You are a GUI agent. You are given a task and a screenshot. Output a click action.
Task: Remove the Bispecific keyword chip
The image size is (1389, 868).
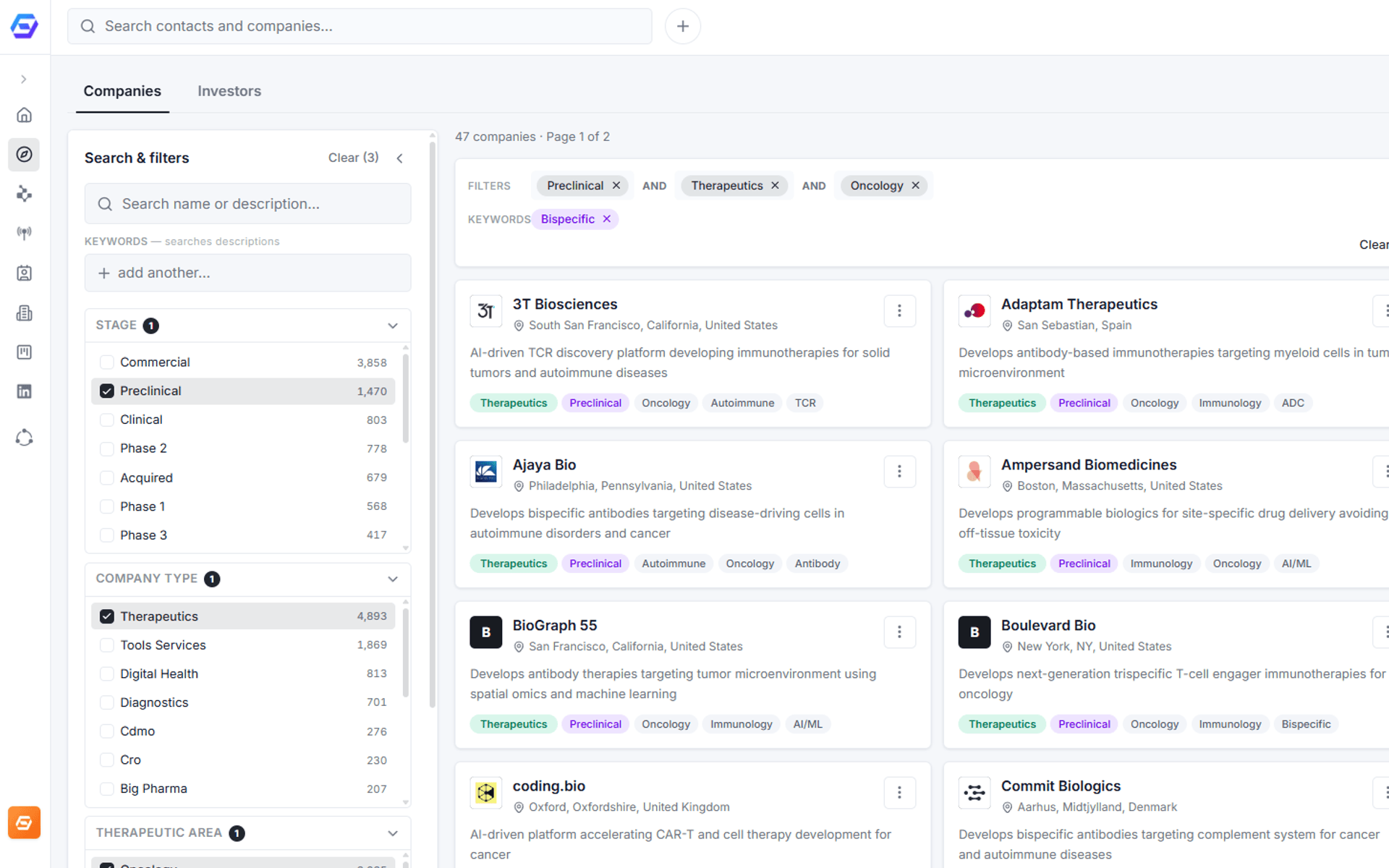607,219
